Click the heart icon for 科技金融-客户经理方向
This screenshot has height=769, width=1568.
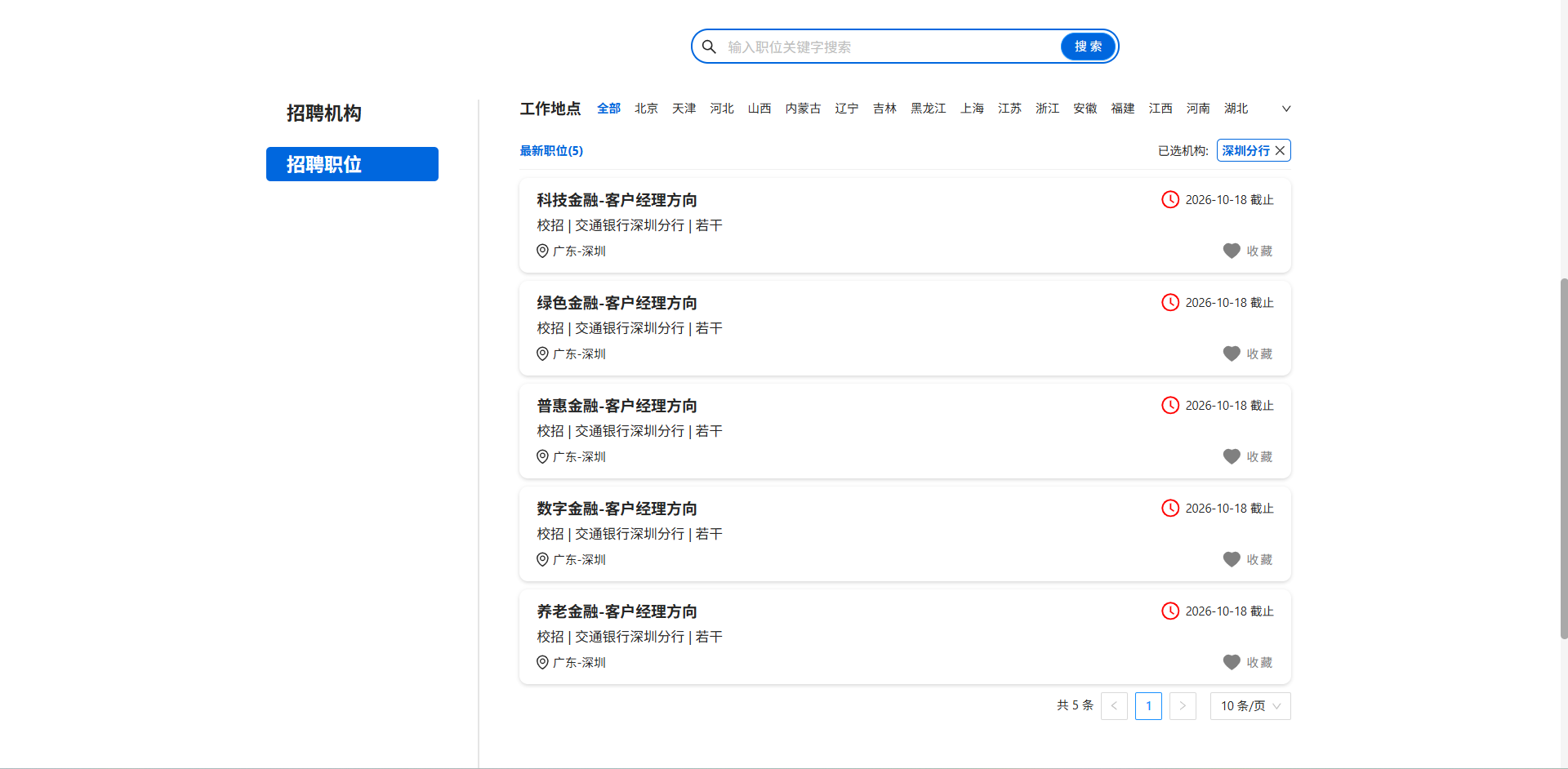click(1232, 251)
